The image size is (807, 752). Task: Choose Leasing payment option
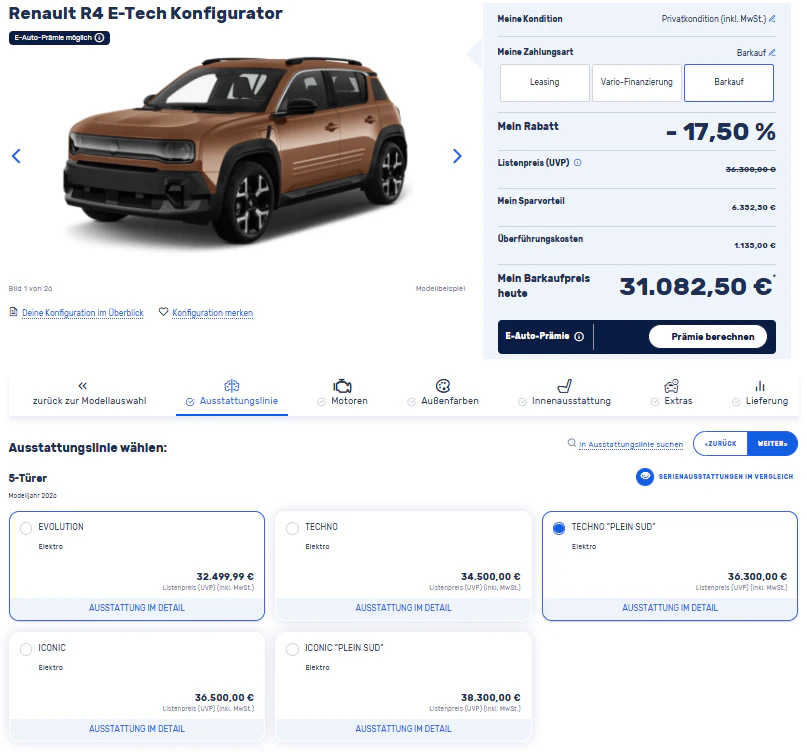(545, 82)
